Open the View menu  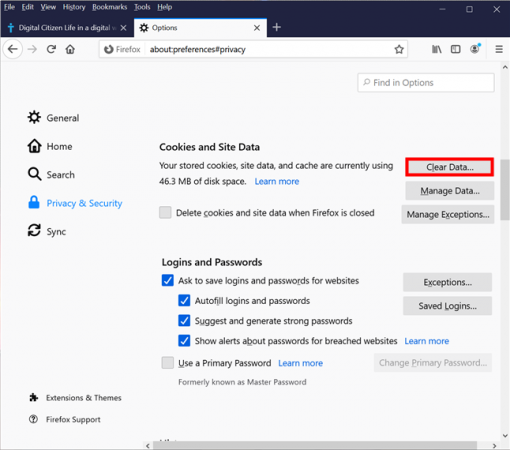coord(48,7)
